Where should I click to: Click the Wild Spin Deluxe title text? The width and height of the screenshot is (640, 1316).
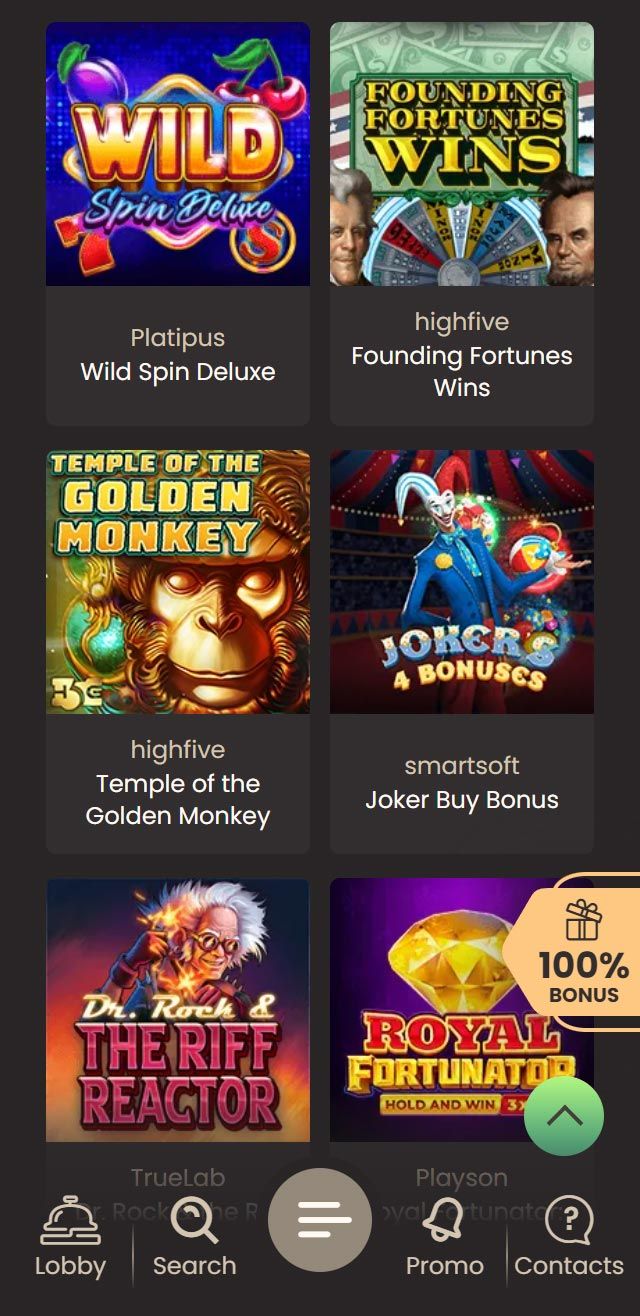click(x=178, y=372)
